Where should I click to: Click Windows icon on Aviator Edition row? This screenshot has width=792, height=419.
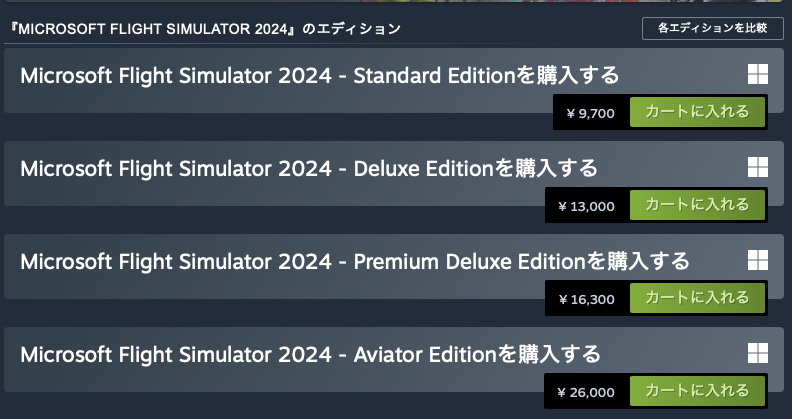[757, 352]
